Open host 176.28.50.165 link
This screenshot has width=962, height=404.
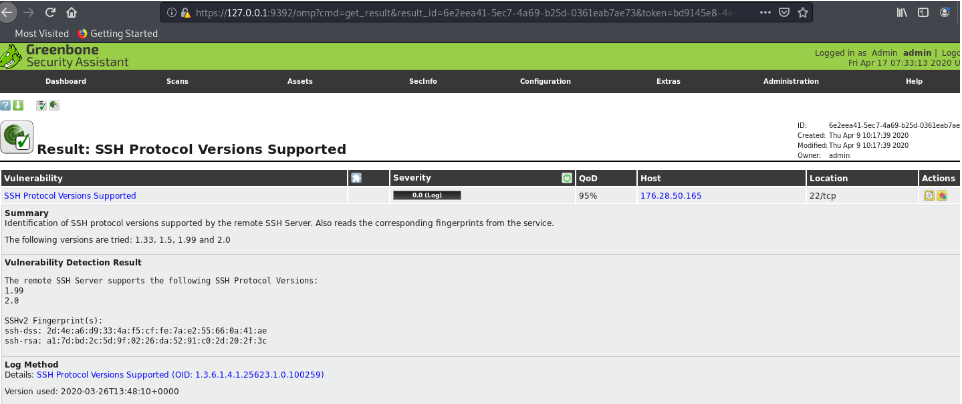[671, 196]
